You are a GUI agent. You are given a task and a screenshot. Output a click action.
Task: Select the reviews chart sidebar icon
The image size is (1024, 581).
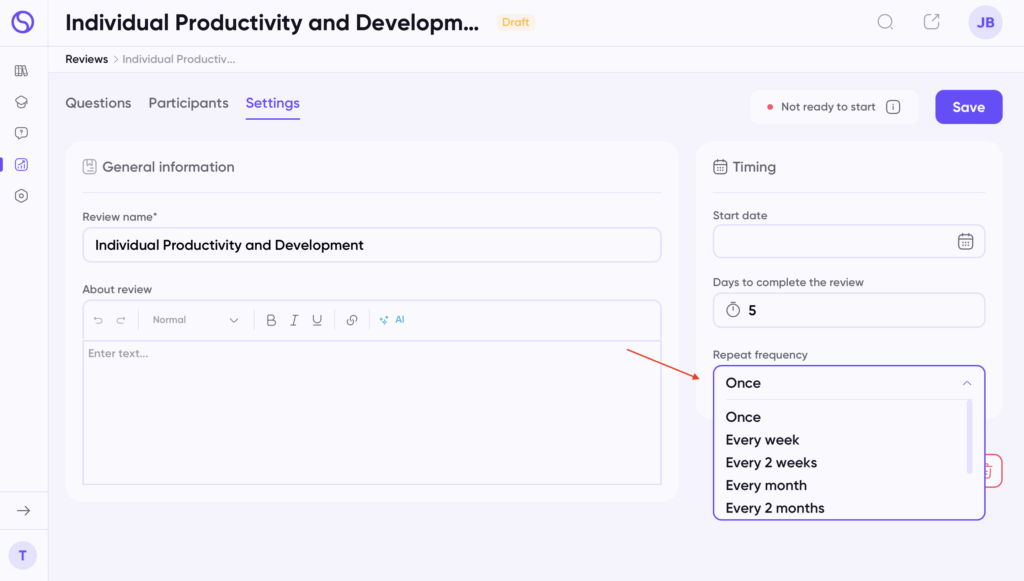(21, 165)
